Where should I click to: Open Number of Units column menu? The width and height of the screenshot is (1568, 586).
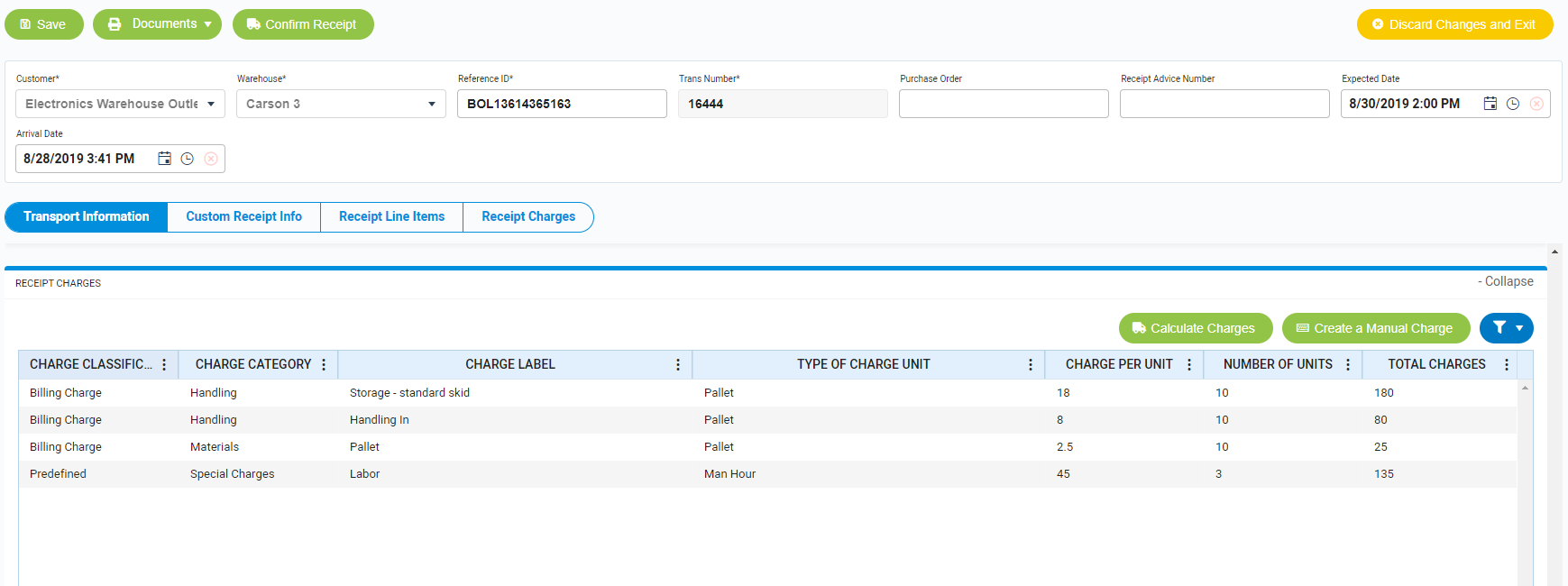pyautogui.click(x=1348, y=364)
